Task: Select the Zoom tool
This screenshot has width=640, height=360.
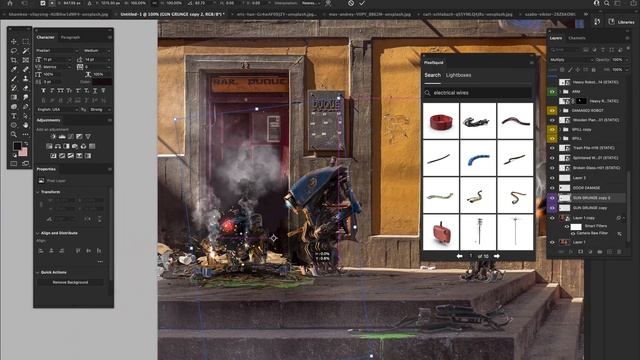Action: click(14, 134)
